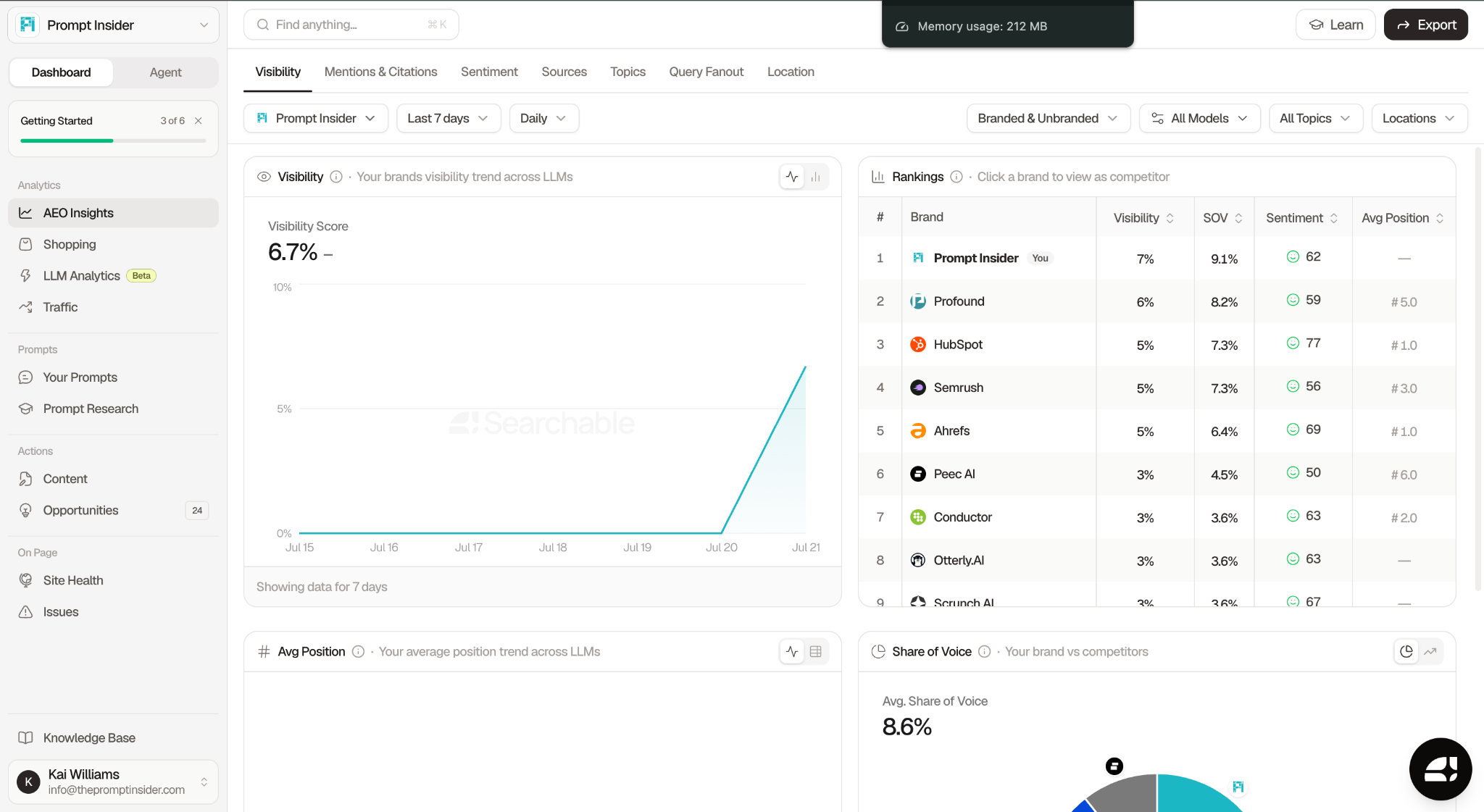Image resolution: width=1484 pixels, height=812 pixels.
Task: Click the Site Health icon
Action: (x=25, y=580)
